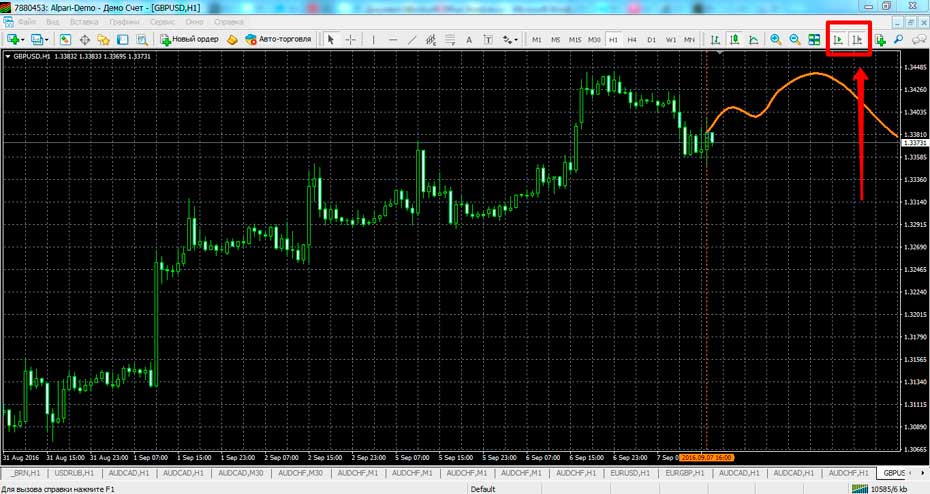Viewport: 930px width, 494px height.
Task: Select the Crosshair tool
Action: point(350,40)
